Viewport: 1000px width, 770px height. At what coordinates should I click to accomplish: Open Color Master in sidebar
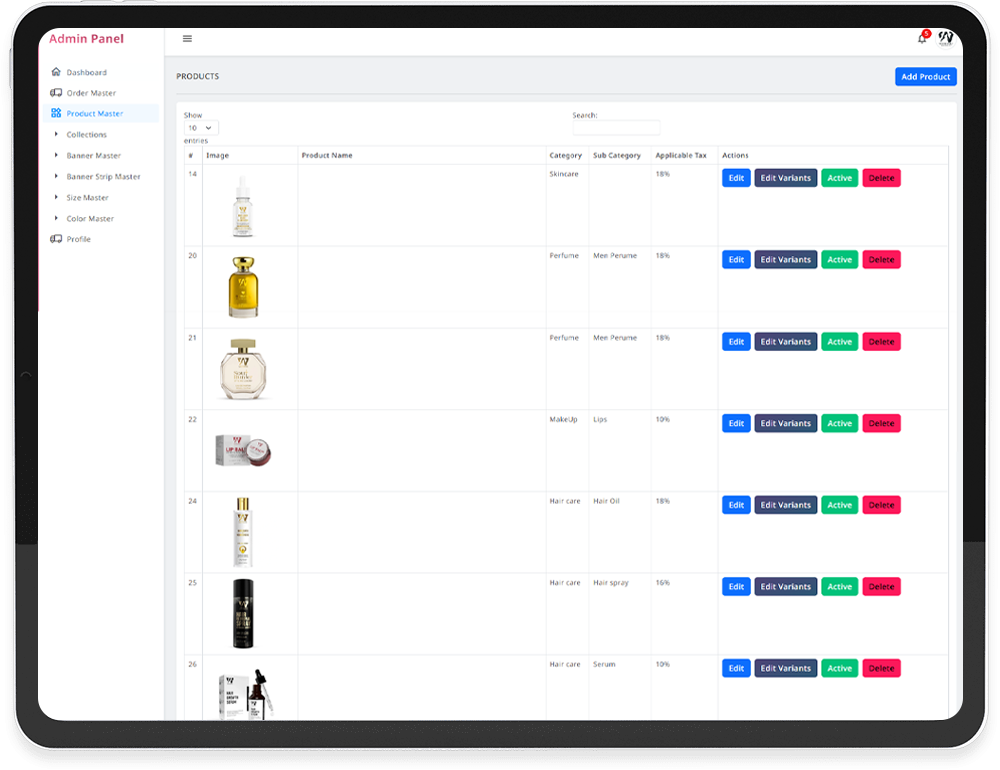[90, 219]
